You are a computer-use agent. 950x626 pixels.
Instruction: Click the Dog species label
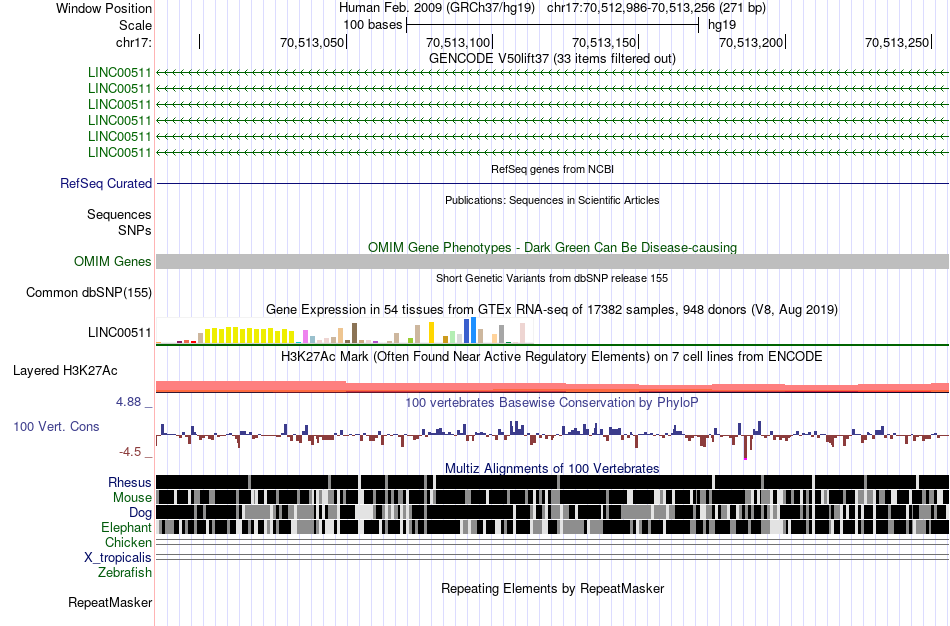140,513
